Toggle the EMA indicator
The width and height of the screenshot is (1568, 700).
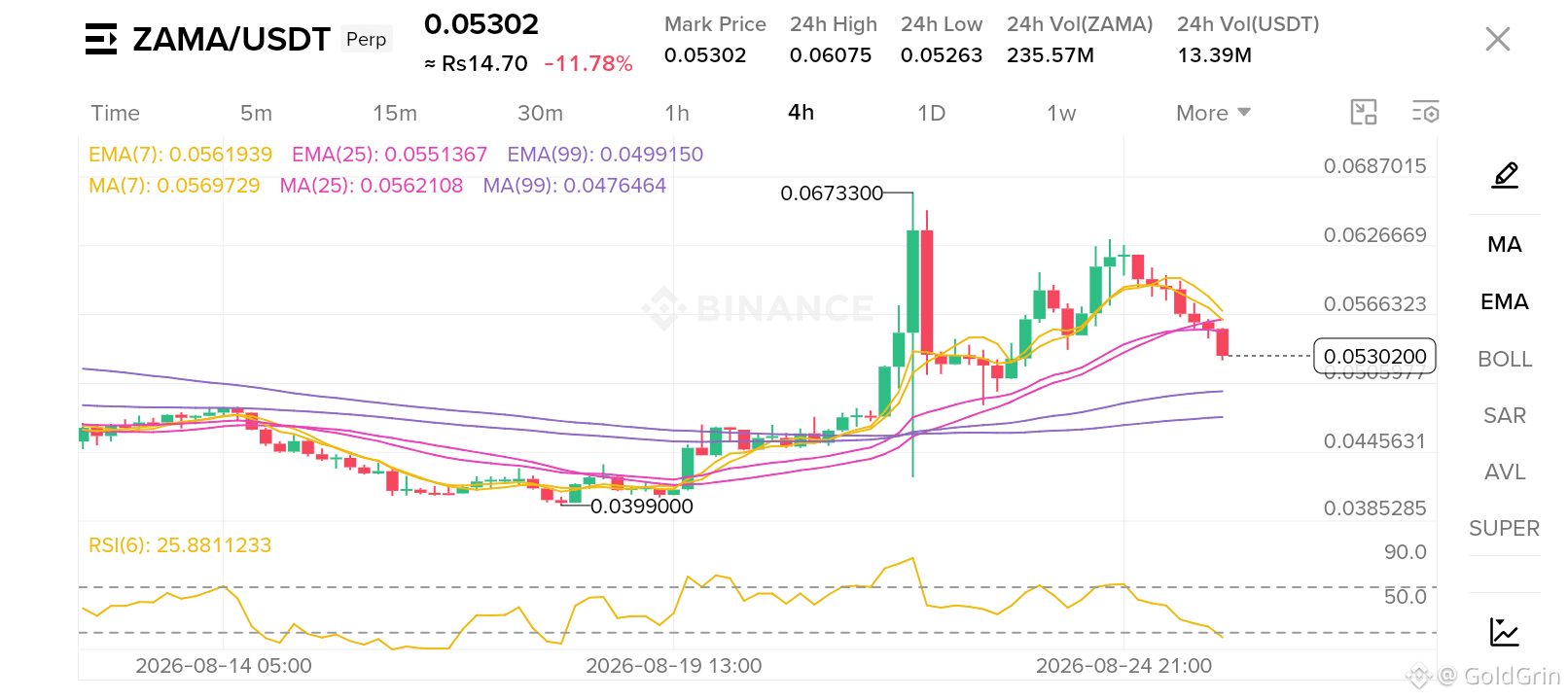[x=1505, y=302]
